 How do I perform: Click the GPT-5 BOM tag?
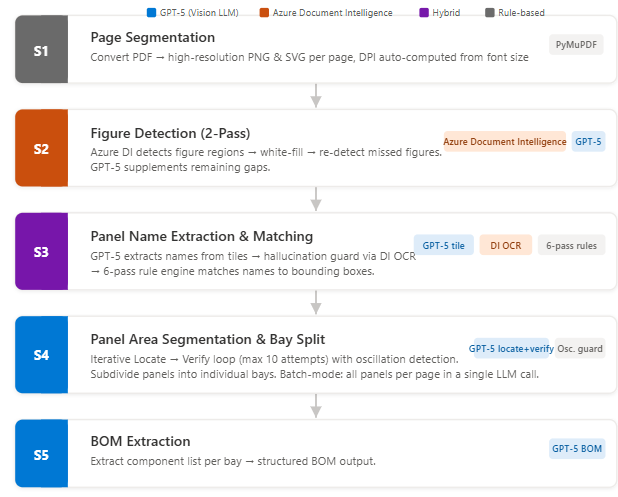tap(577, 448)
